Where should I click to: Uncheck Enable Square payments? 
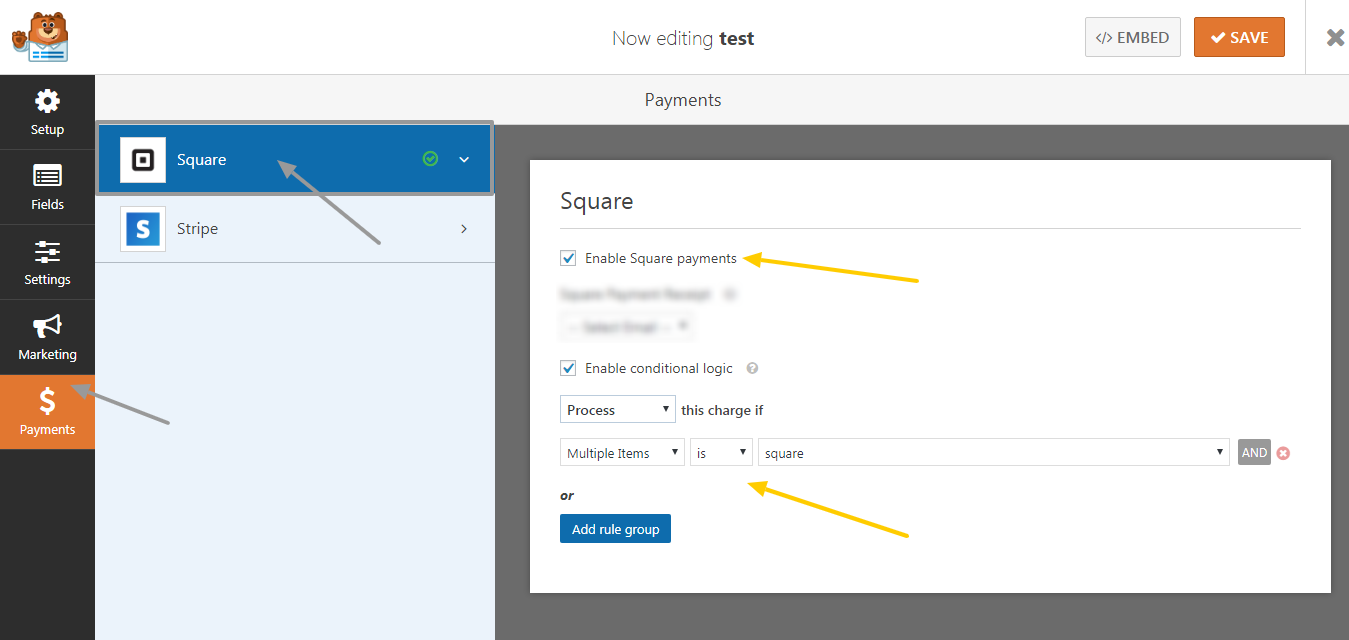tap(568, 258)
